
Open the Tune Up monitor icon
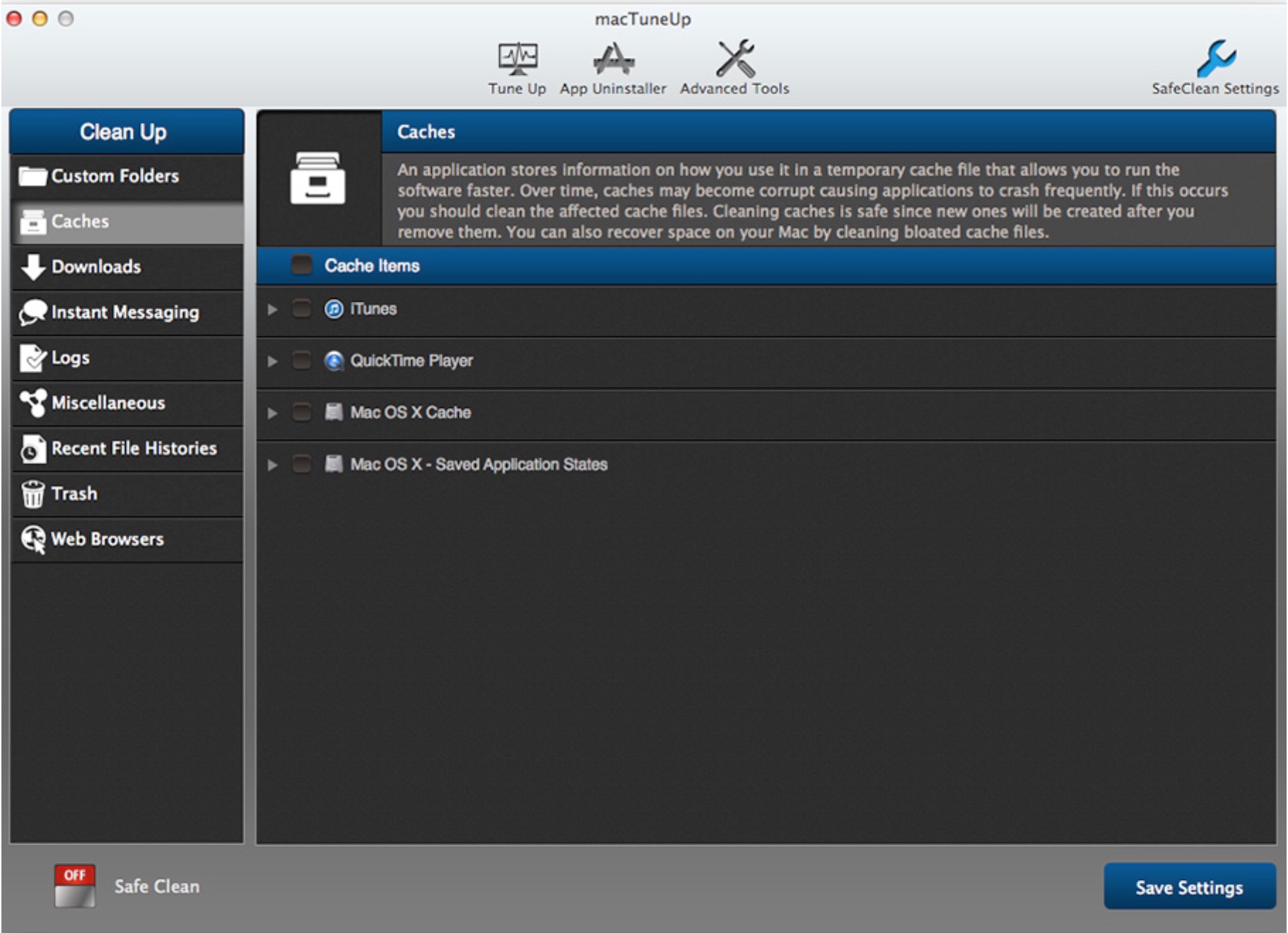(x=517, y=59)
